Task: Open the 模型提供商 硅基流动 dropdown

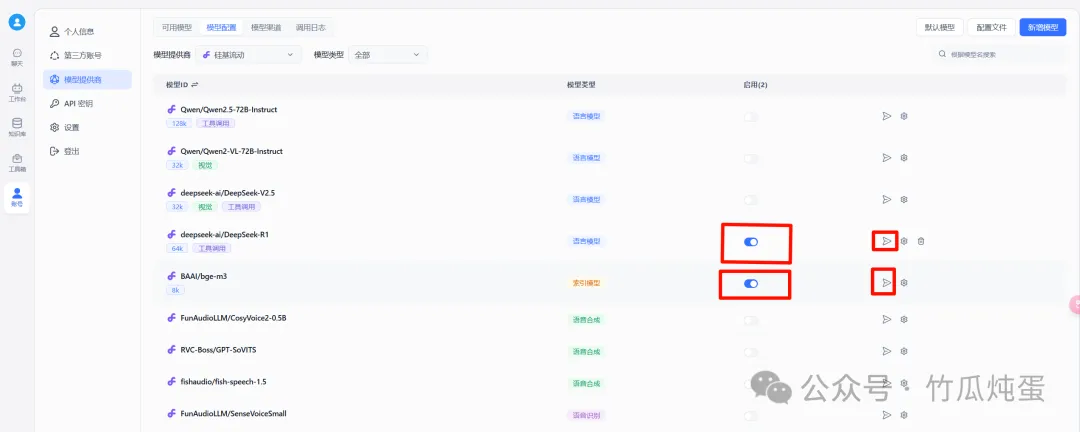Action: [x=248, y=54]
